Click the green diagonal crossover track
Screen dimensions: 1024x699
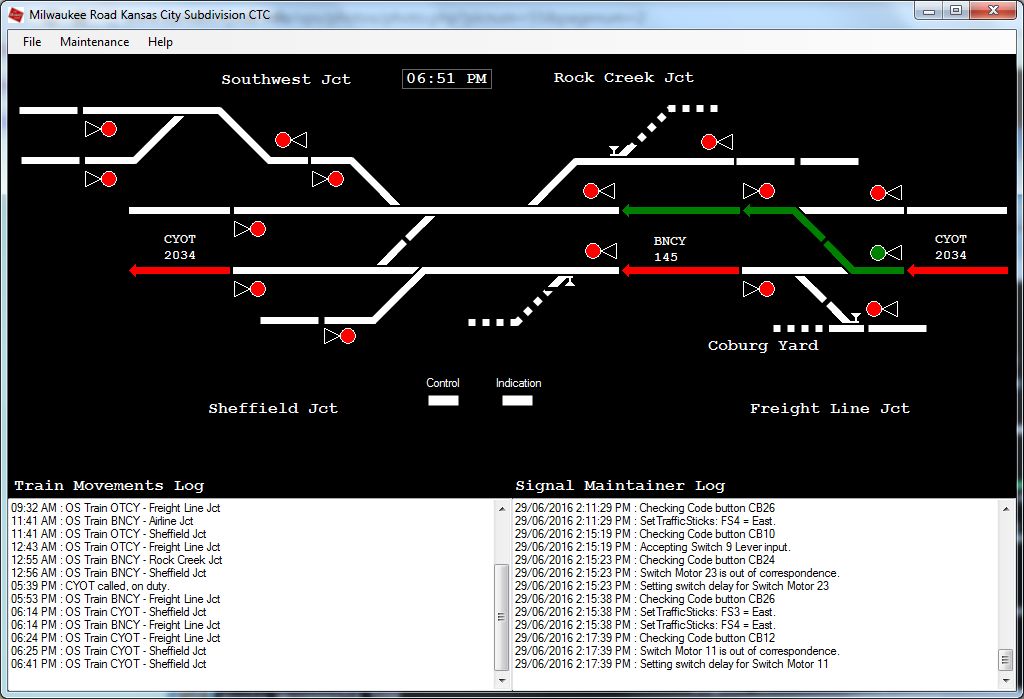(823, 240)
